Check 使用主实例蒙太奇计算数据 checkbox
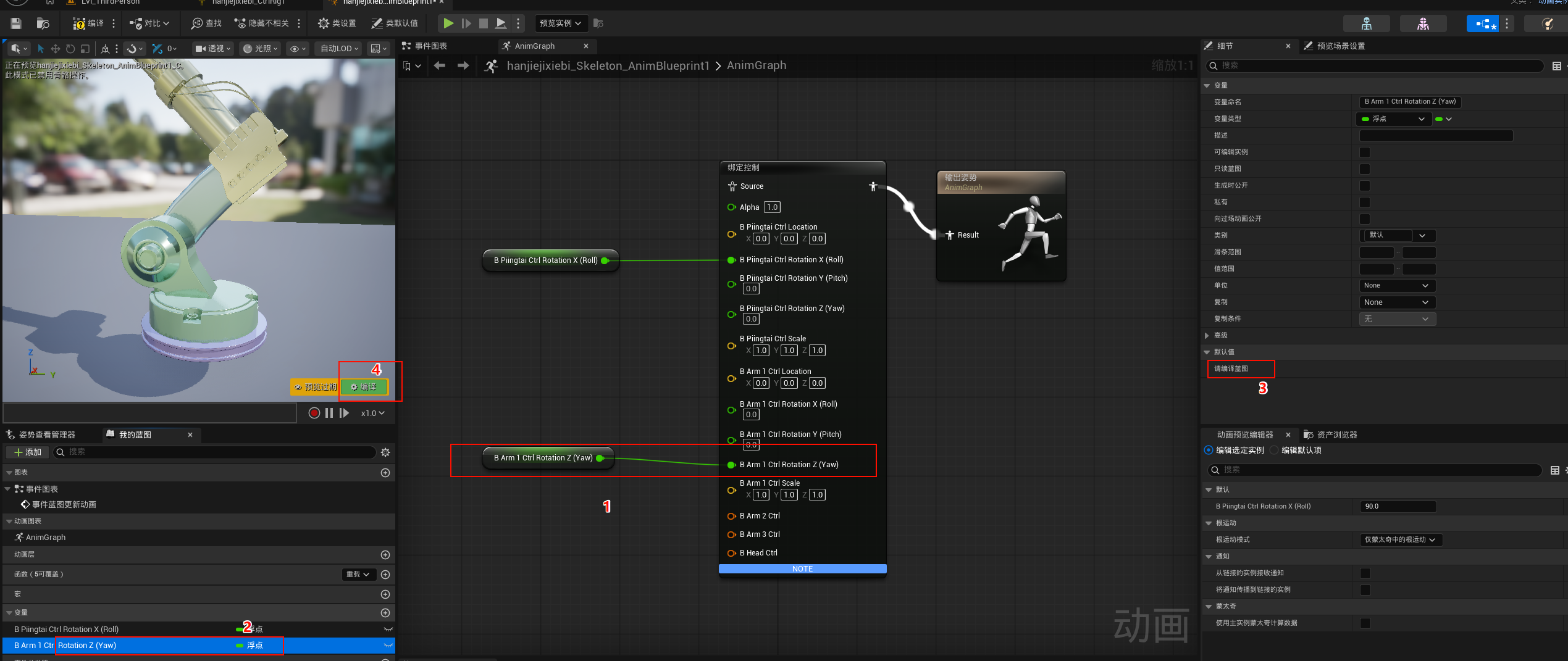This screenshot has height=661, width=1568. (x=1365, y=623)
